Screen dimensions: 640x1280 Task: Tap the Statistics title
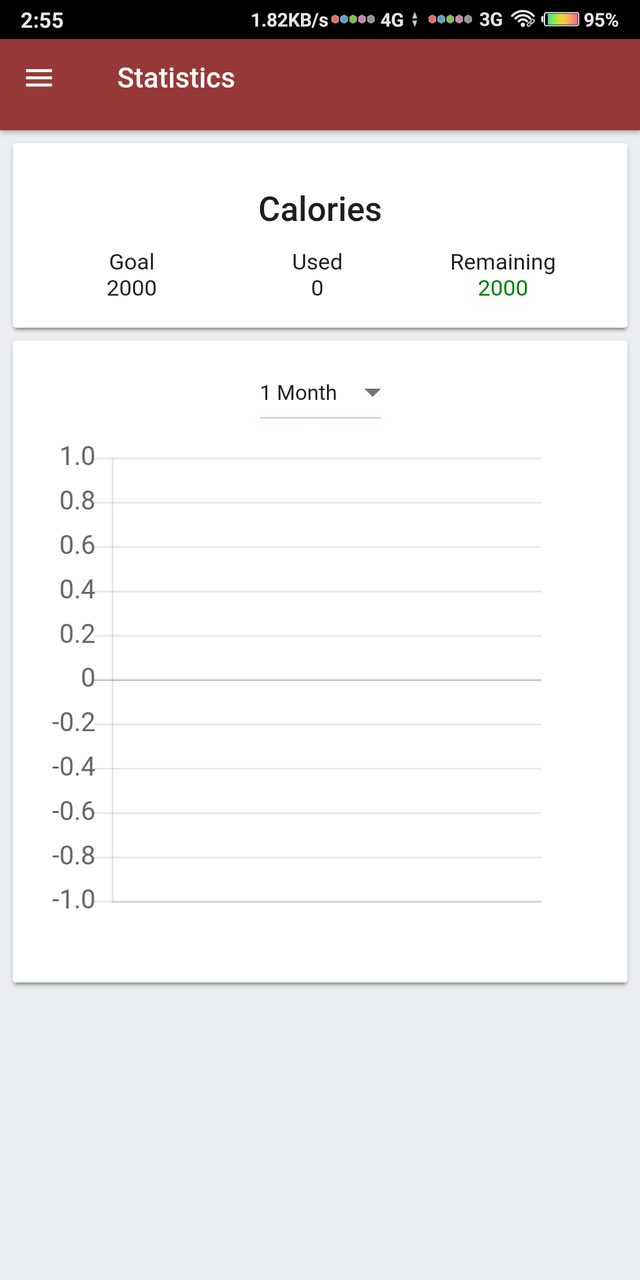tap(176, 78)
